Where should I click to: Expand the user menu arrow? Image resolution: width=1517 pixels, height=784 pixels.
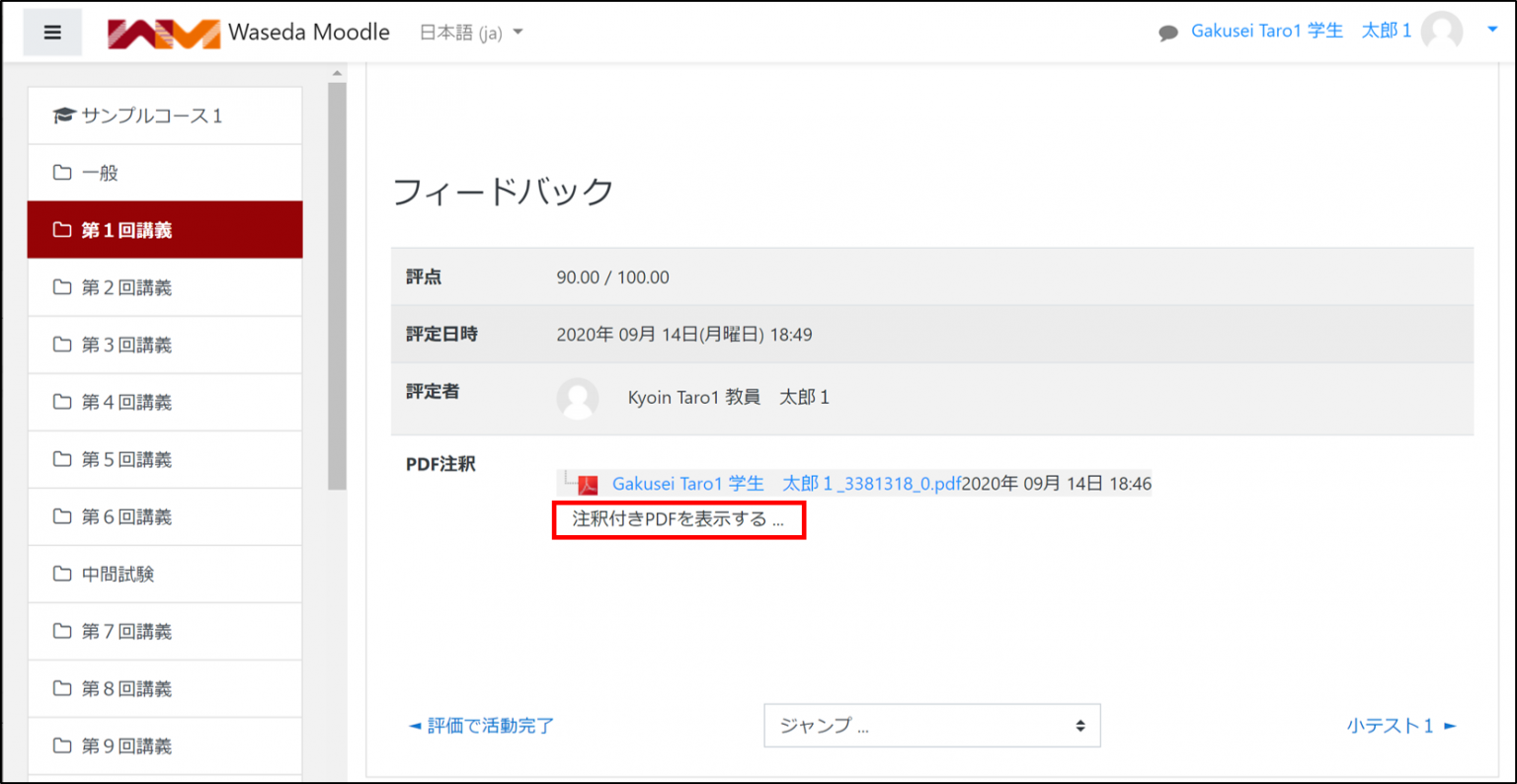coord(1492,30)
